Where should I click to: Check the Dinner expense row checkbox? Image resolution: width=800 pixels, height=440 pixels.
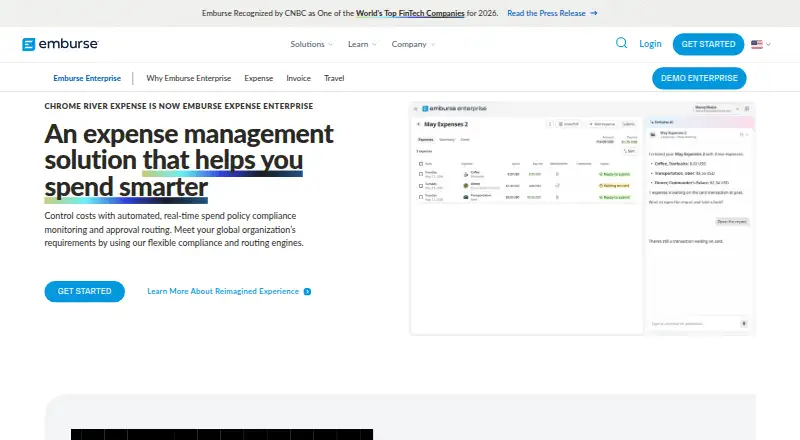pos(421,186)
